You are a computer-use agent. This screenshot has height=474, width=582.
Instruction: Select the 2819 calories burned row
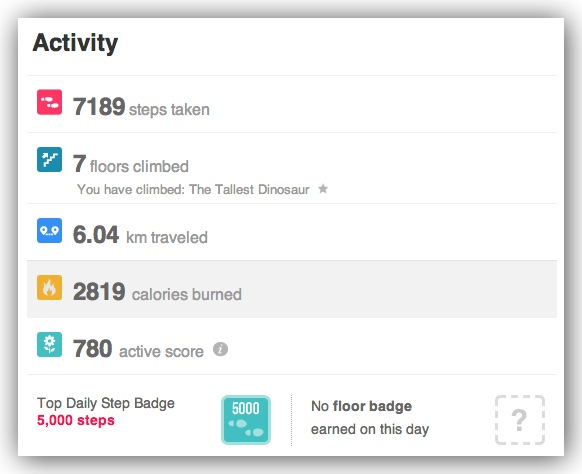click(292, 289)
